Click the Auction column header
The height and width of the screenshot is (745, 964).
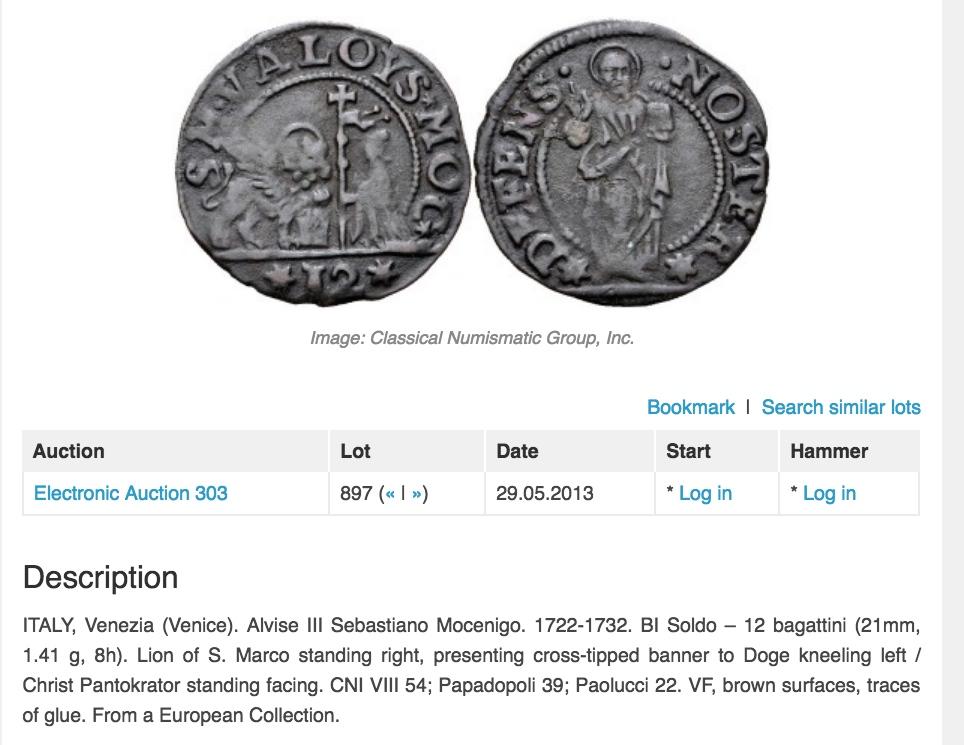pos(68,451)
